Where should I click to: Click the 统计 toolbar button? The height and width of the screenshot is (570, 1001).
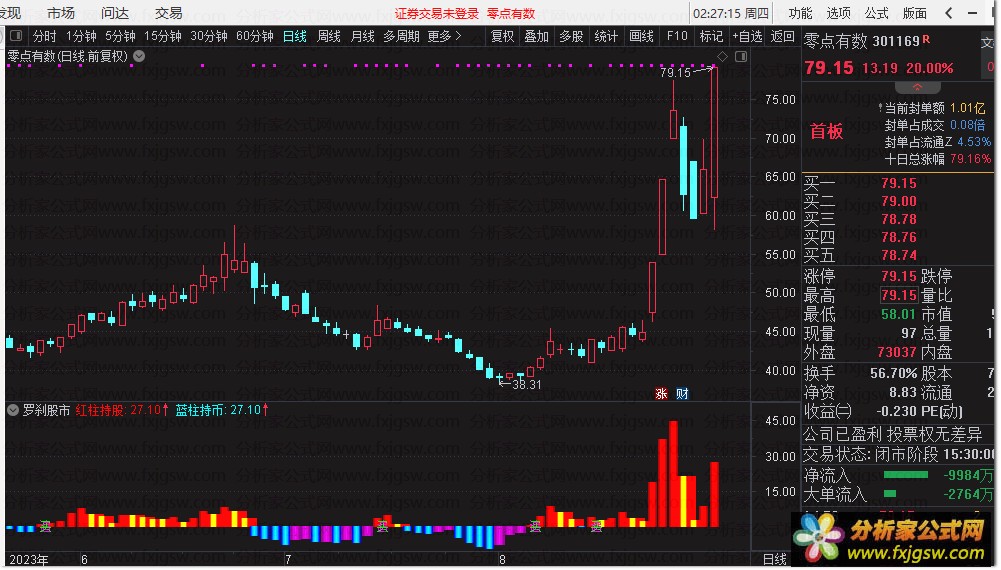(606, 36)
